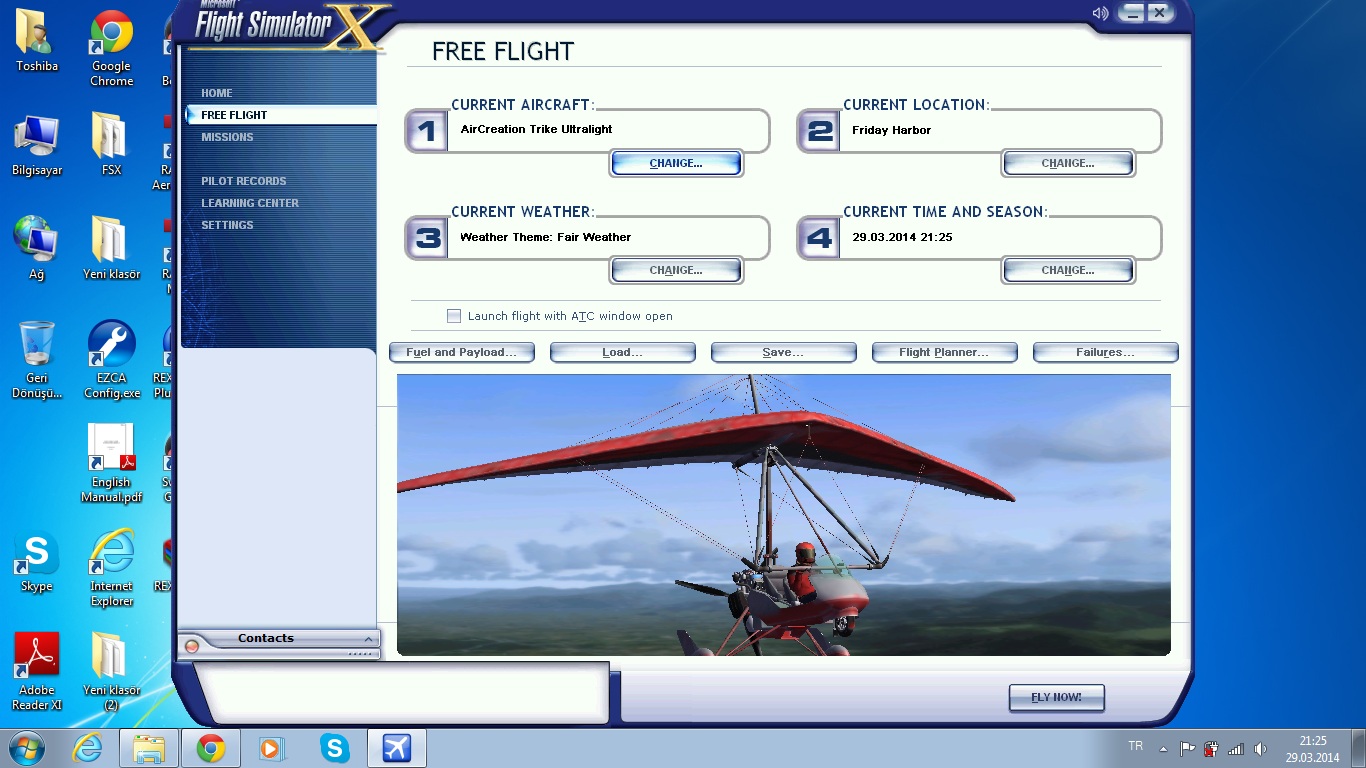The width and height of the screenshot is (1366, 768).
Task: Open Settings in the sidebar
Action: [227, 225]
